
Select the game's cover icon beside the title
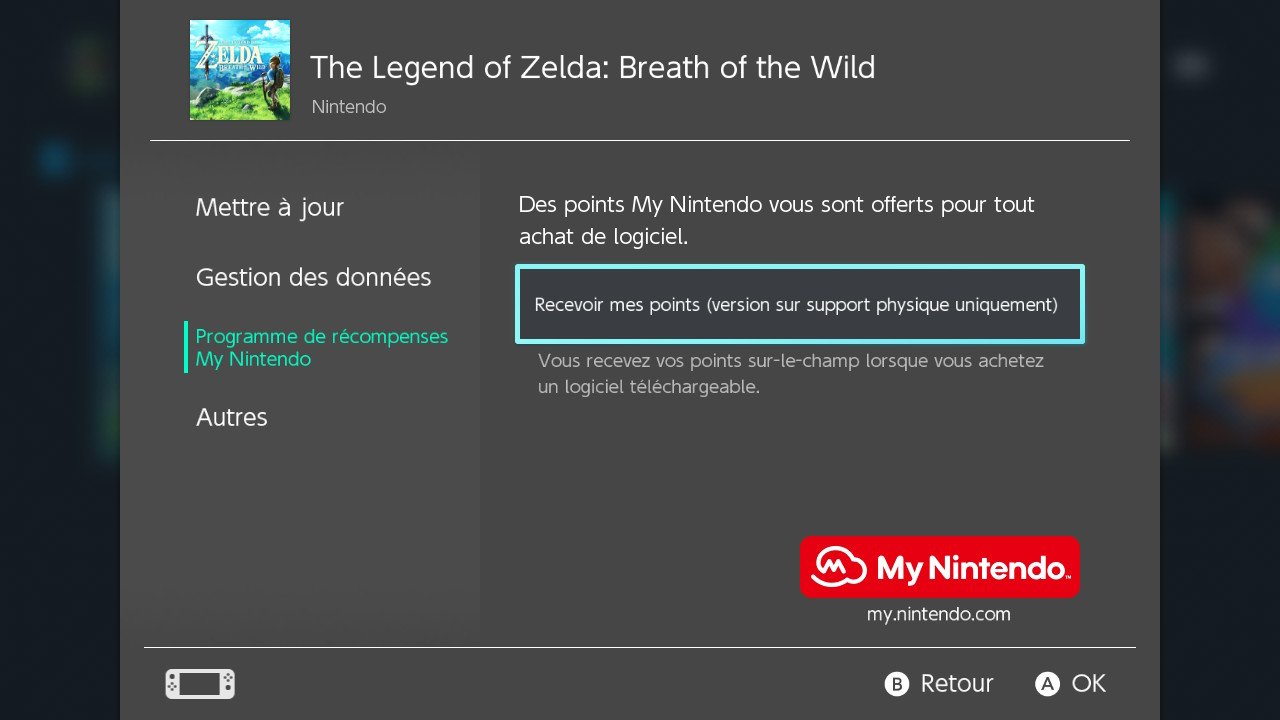click(x=239, y=70)
